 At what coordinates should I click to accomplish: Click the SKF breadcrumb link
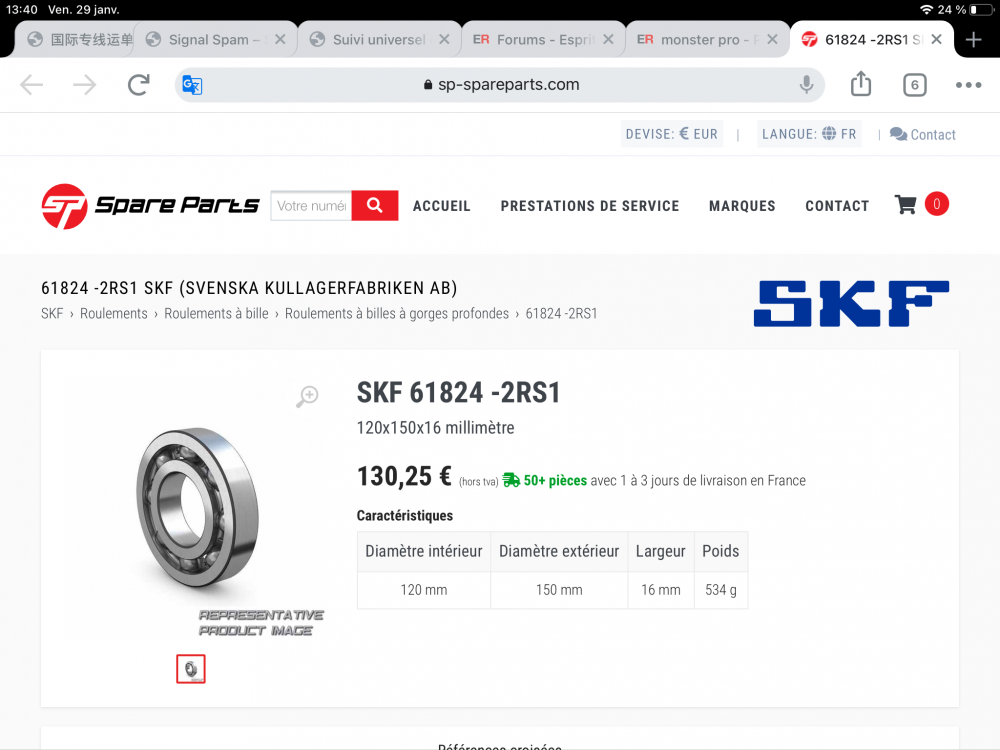pyautogui.click(x=52, y=314)
